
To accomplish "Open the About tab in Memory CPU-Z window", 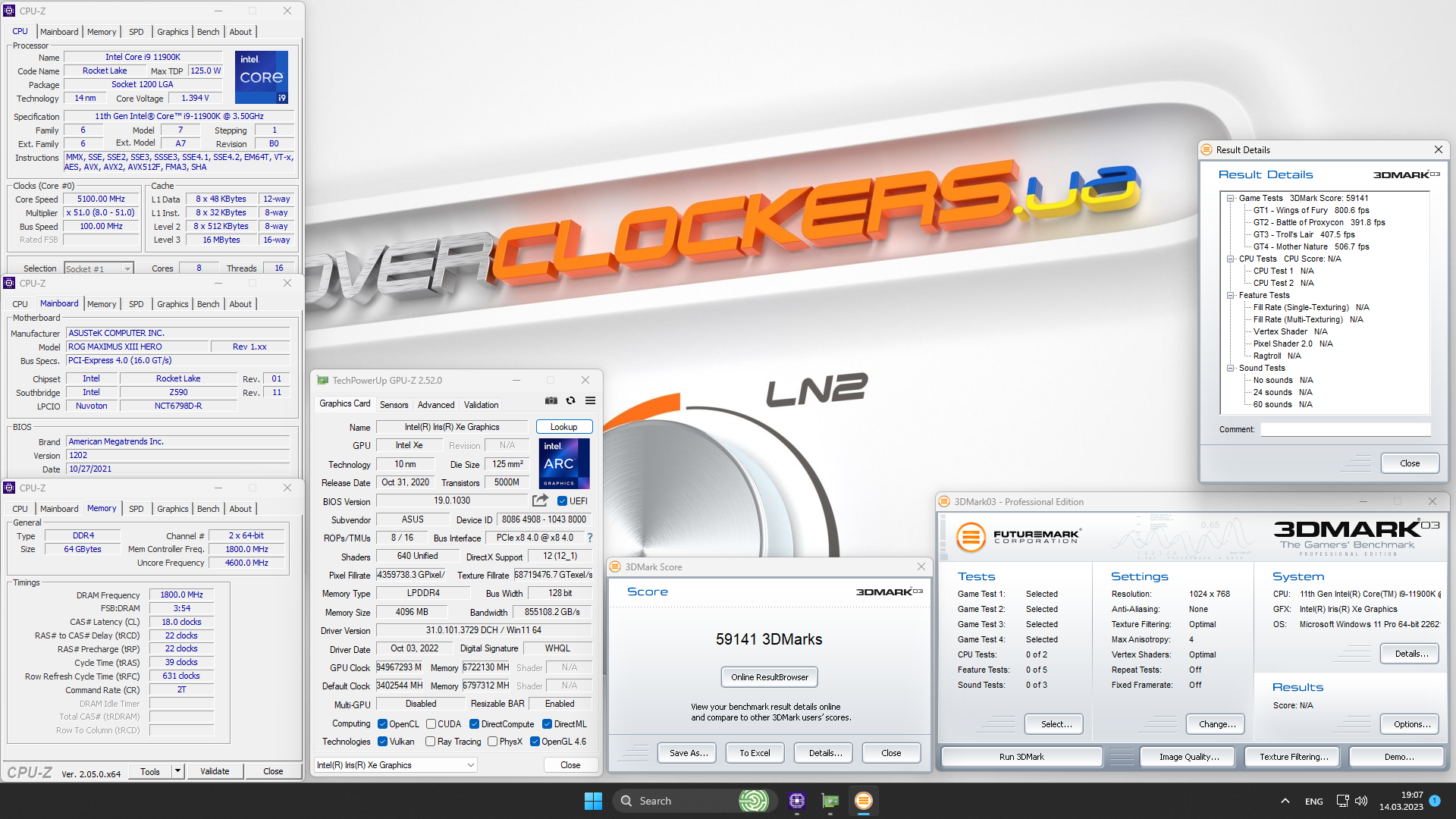I will click(x=240, y=509).
